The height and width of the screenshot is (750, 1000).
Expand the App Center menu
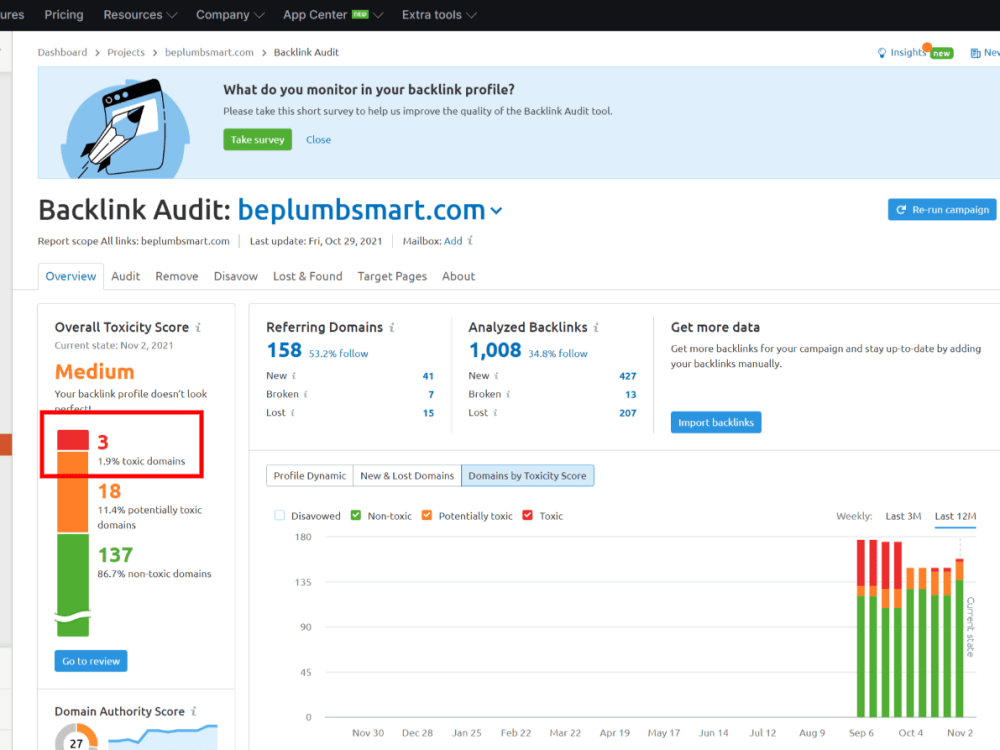pos(332,15)
